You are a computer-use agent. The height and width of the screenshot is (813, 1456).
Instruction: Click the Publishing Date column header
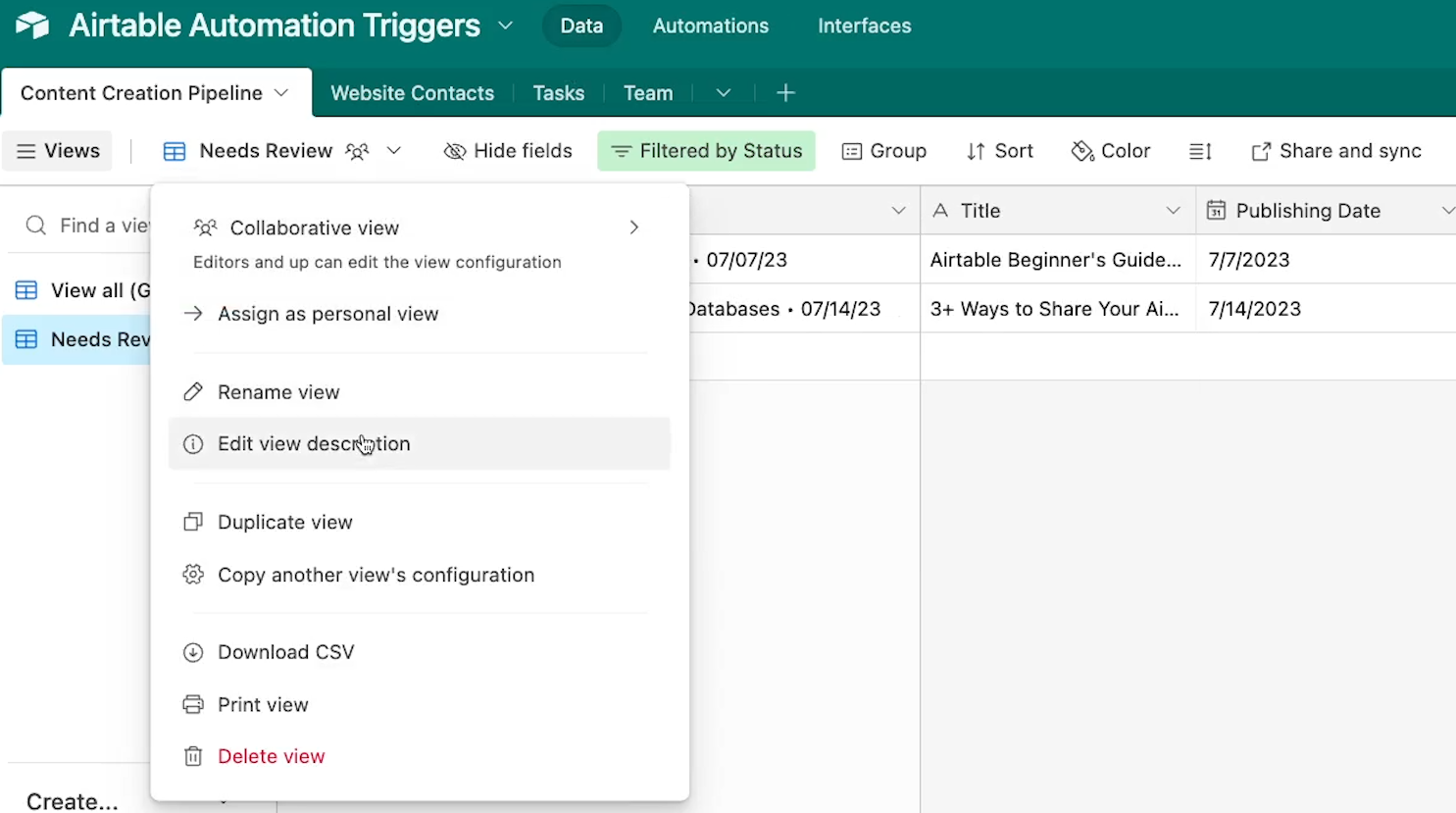pyautogui.click(x=1326, y=211)
